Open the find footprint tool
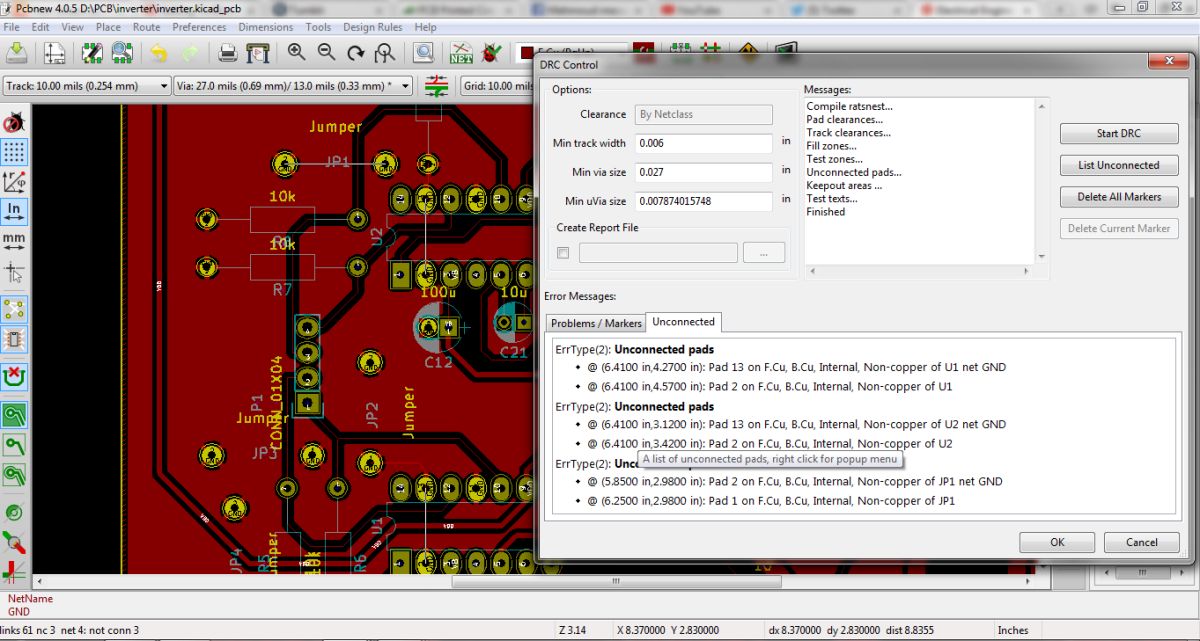Image resolution: width=1200 pixels, height=641 pixels. [423, 52]
